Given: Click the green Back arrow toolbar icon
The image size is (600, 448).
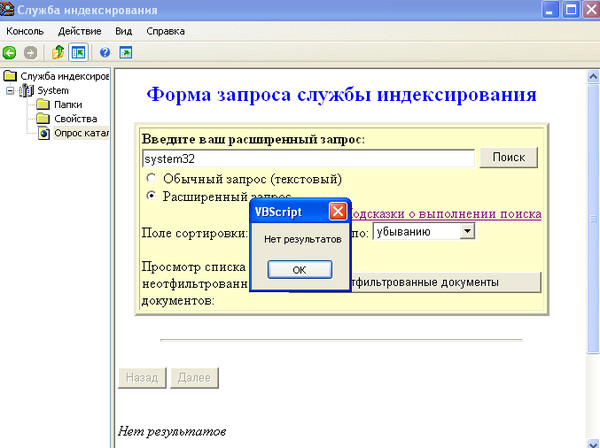Looking at the screenshot, I should (x=10, y=52).
